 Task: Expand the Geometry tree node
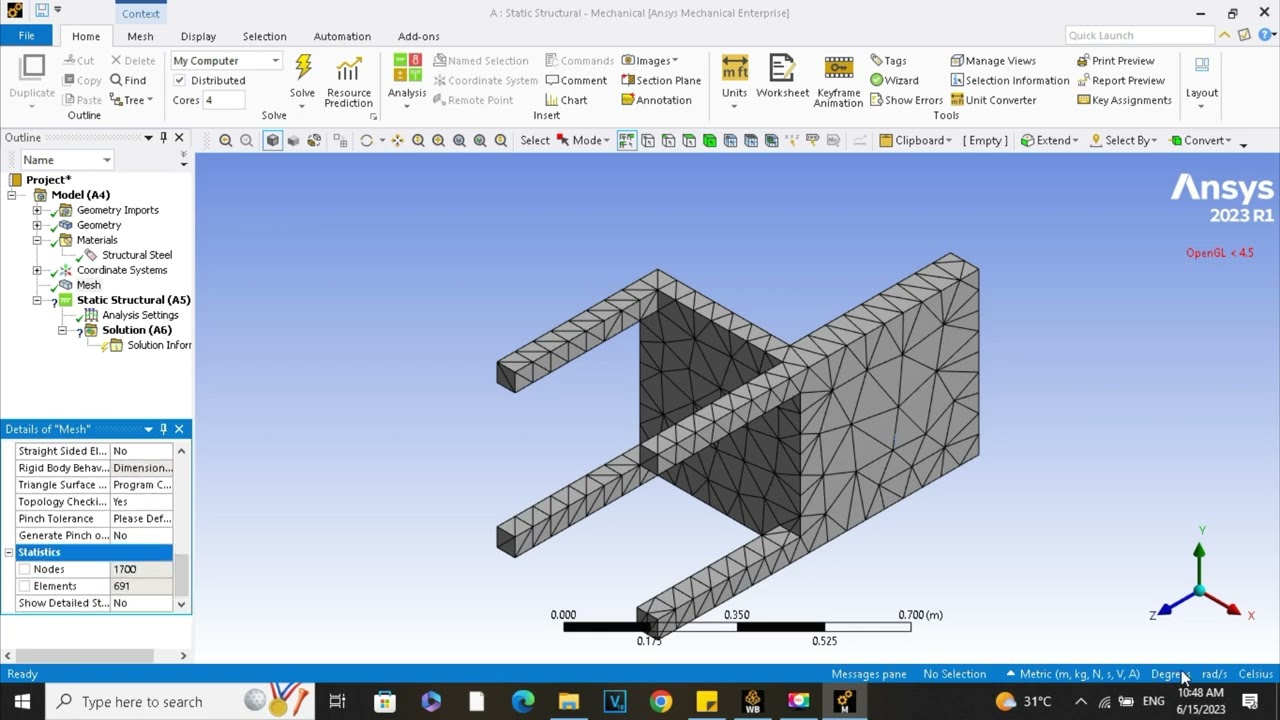pos(37,225)
